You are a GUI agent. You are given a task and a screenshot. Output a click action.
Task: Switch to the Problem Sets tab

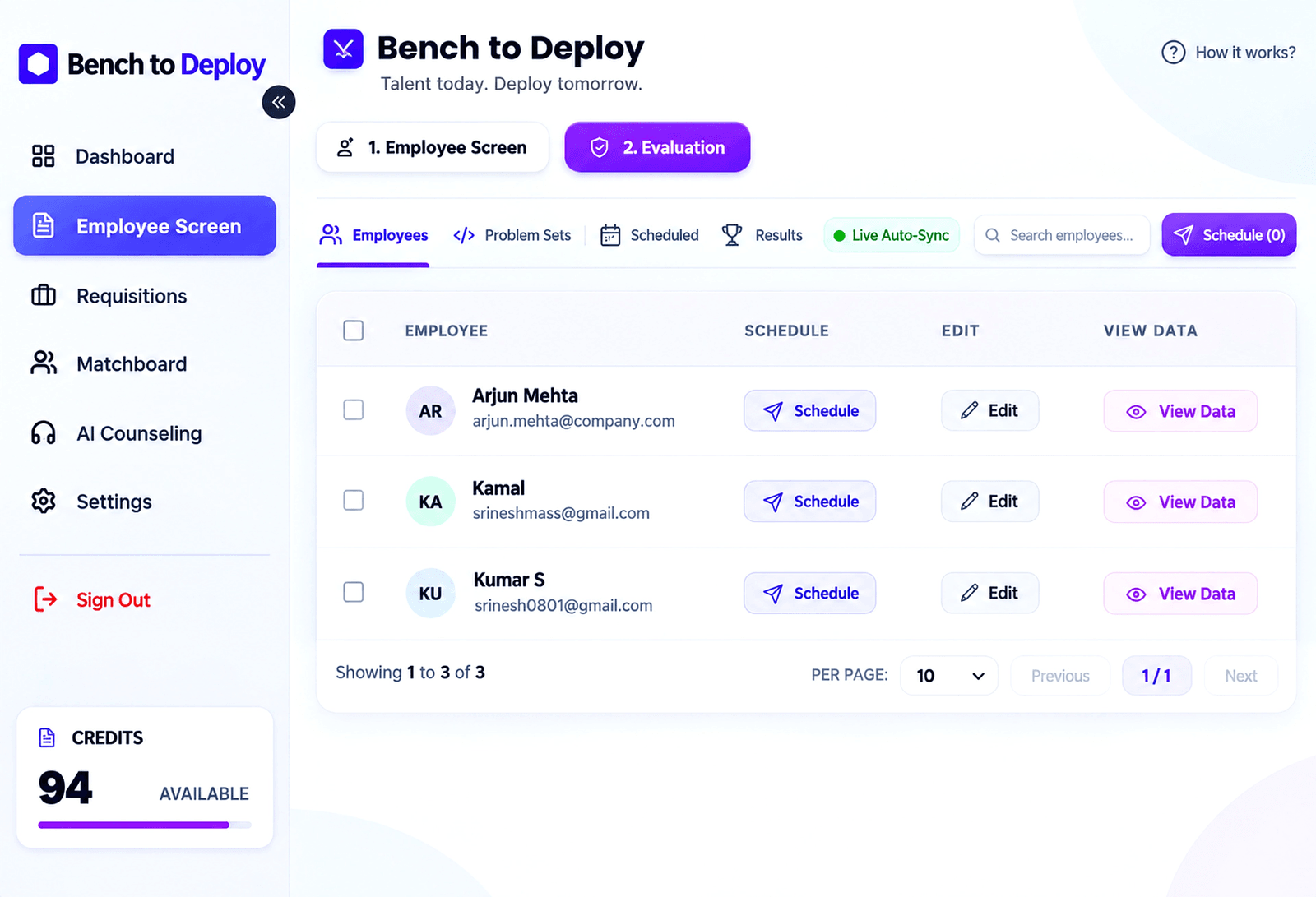tap(512, 235)
